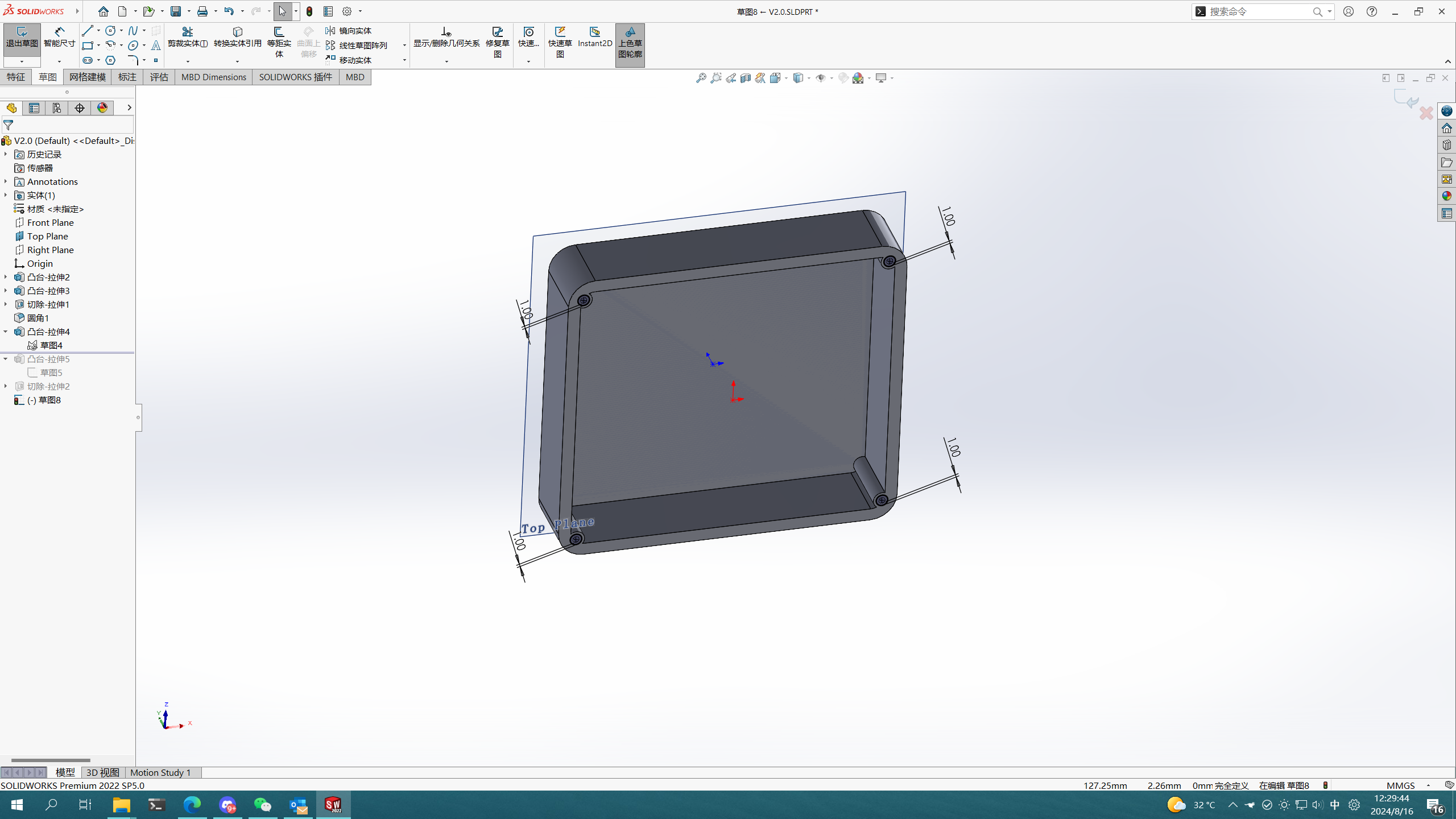Open the Section View icon in view toolbar
Image resolution: width=1456 pixels, height=819 pixels.
745,78
